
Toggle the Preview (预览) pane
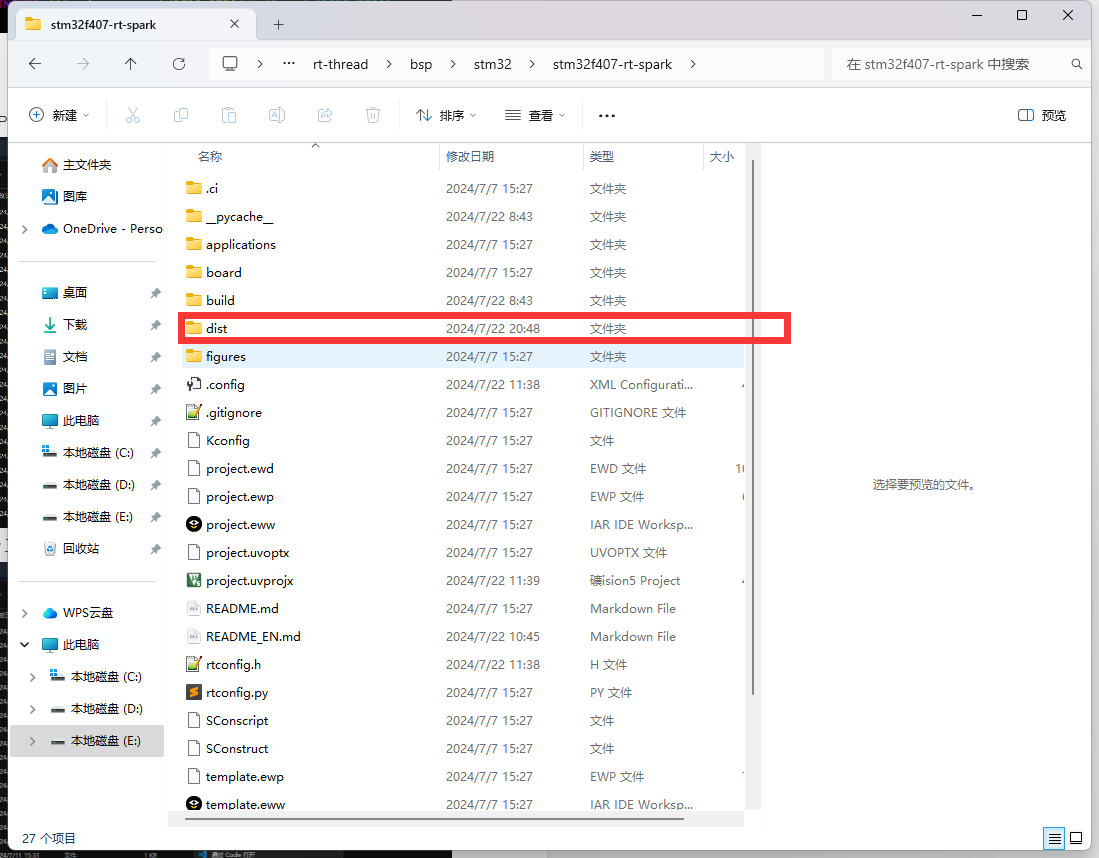[x=1042, y=115]
